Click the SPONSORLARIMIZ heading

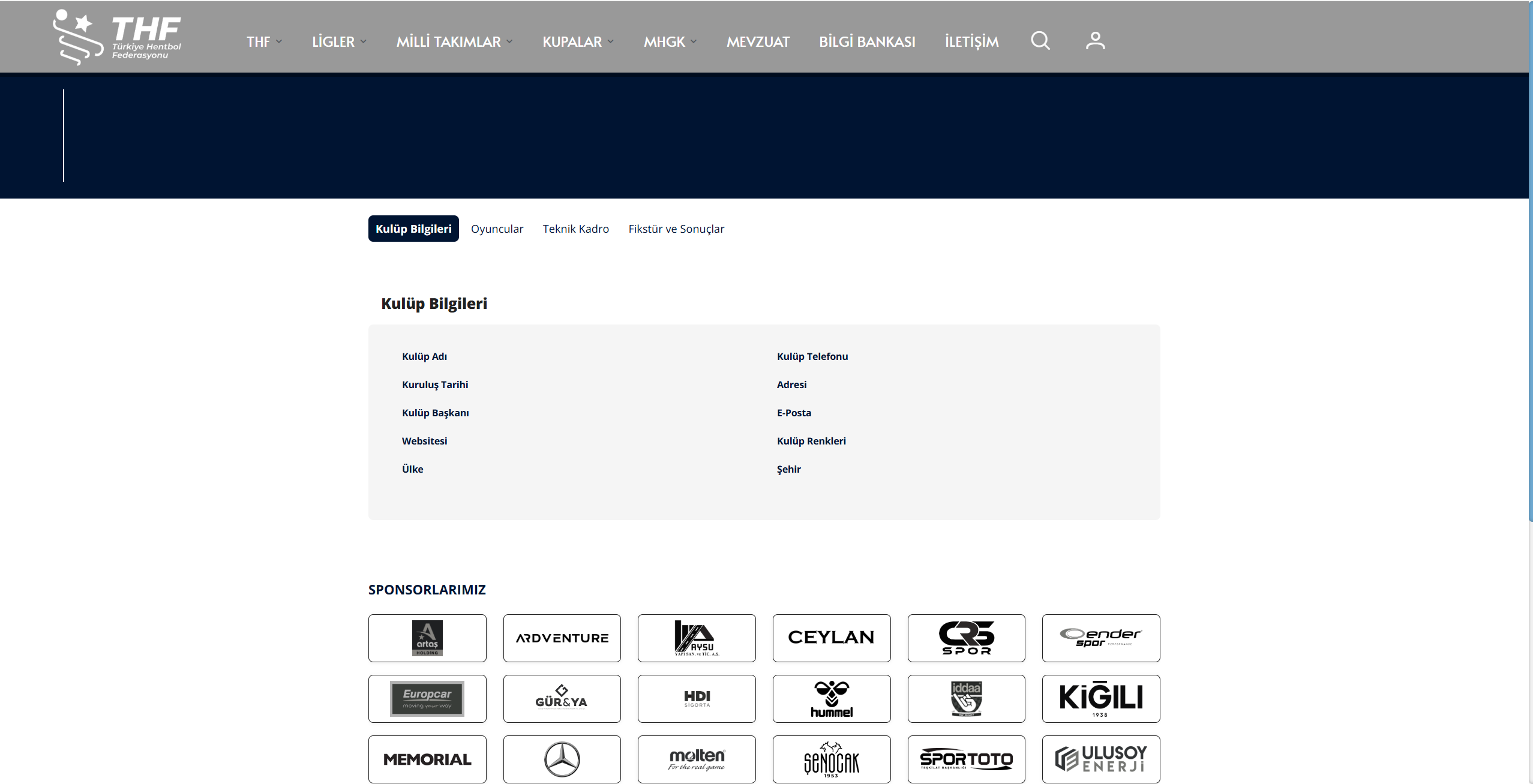point(427,590)
